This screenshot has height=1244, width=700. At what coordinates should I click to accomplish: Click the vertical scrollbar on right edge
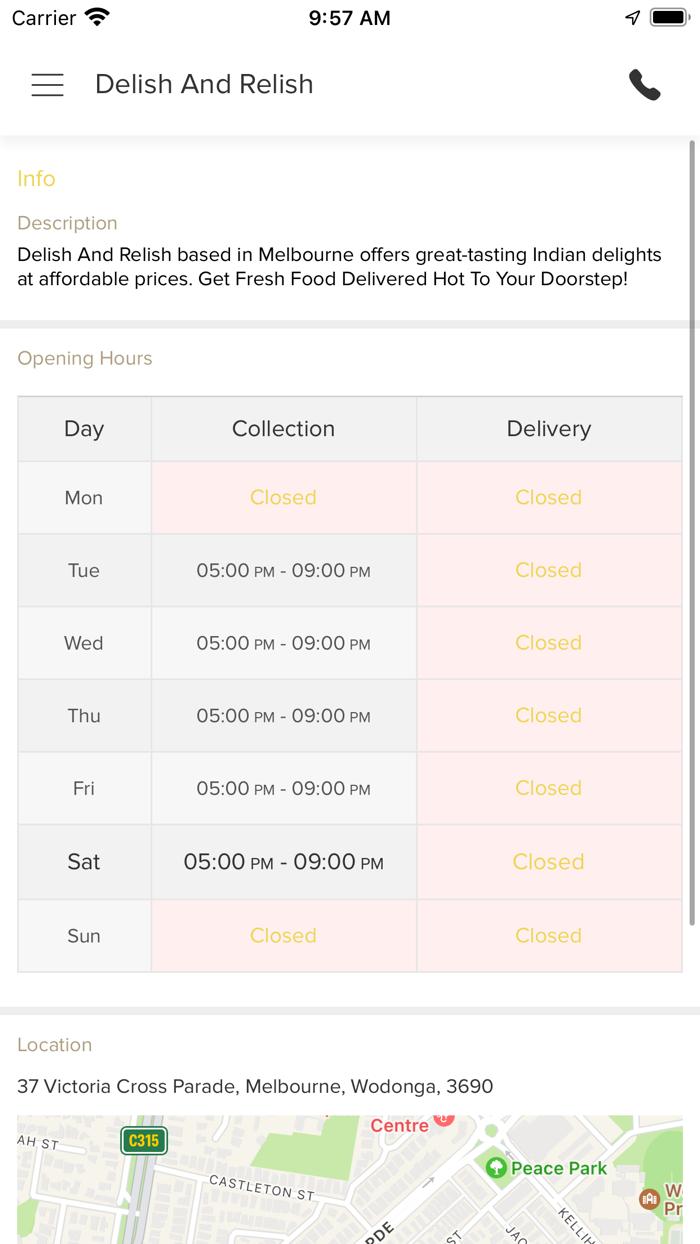pyautogui.click(x=692, y=530)
